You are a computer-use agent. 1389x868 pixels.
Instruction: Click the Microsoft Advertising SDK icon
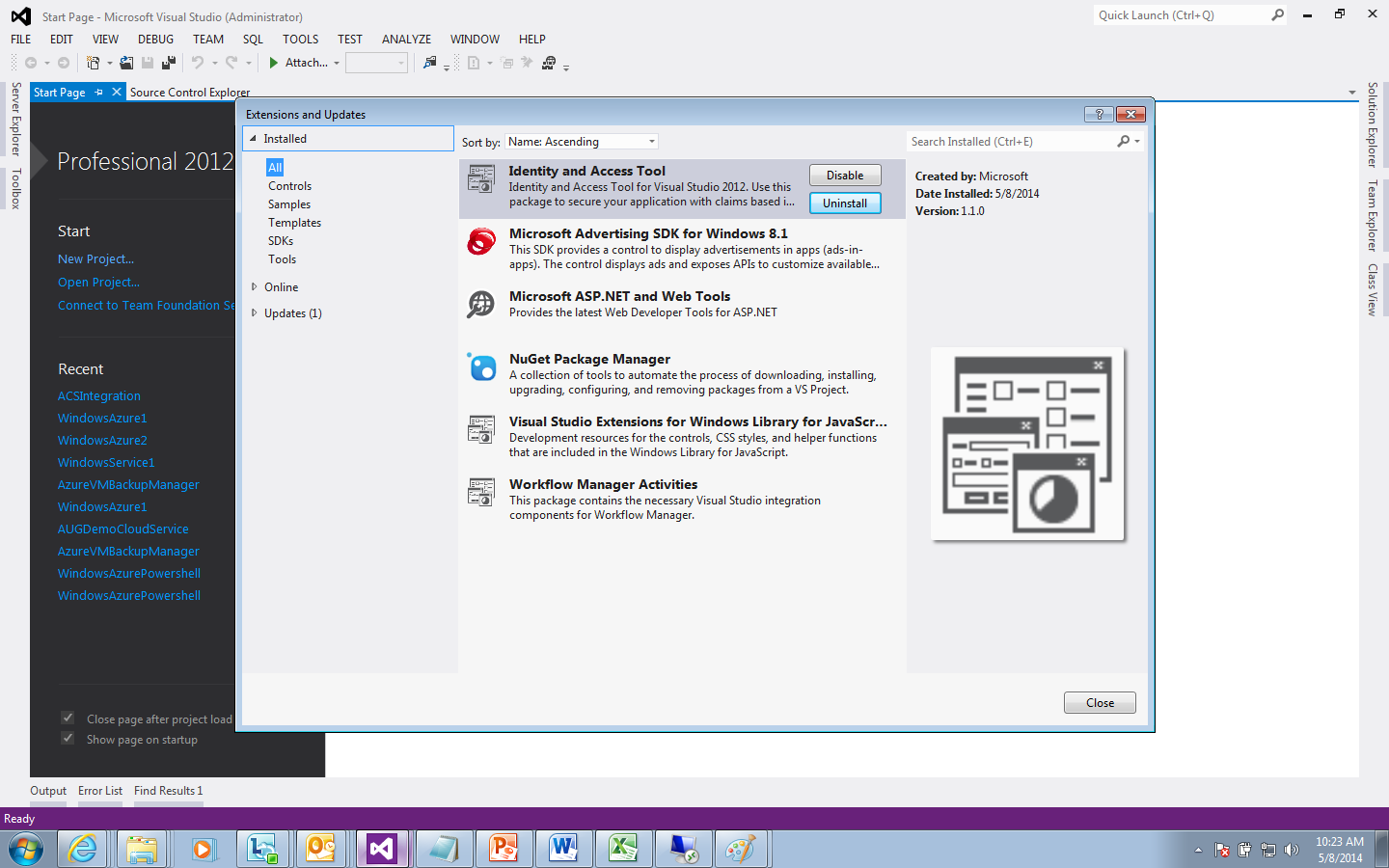point(480,241)
